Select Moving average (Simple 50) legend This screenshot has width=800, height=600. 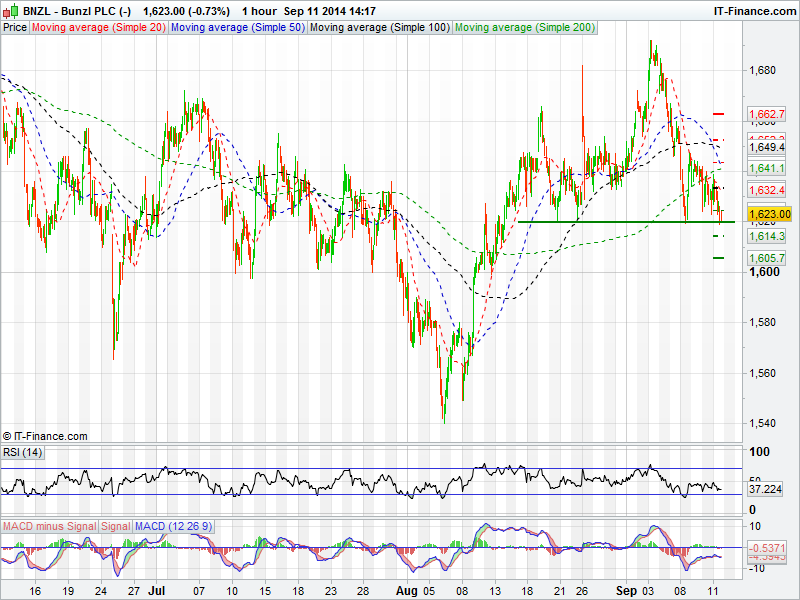click(x=237, y=28)
